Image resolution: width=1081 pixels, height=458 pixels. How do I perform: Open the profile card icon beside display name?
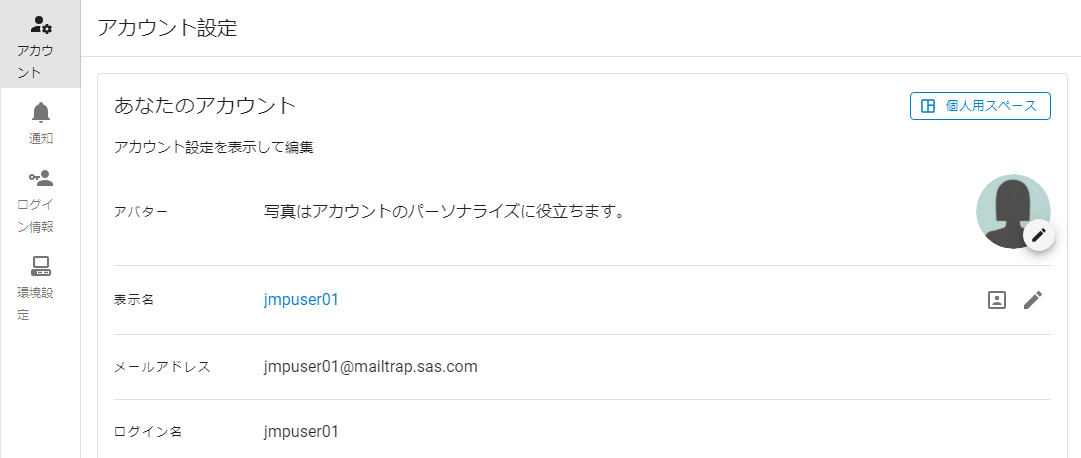pyautogui.click(x=996, y=299)
